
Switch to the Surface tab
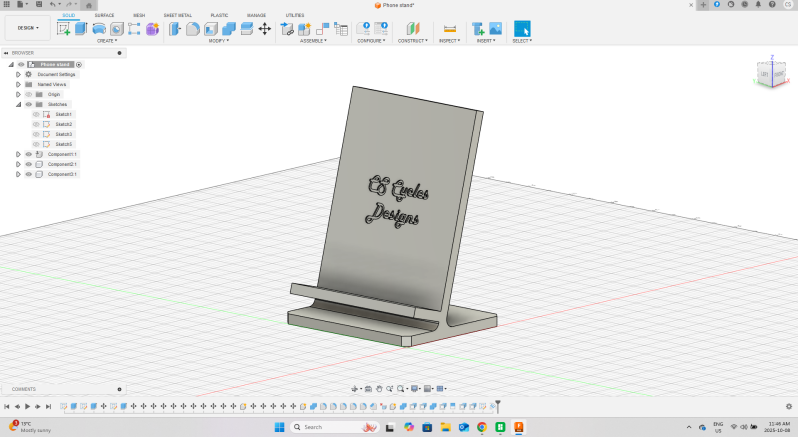pyautogui.click(x=104, y=16)
